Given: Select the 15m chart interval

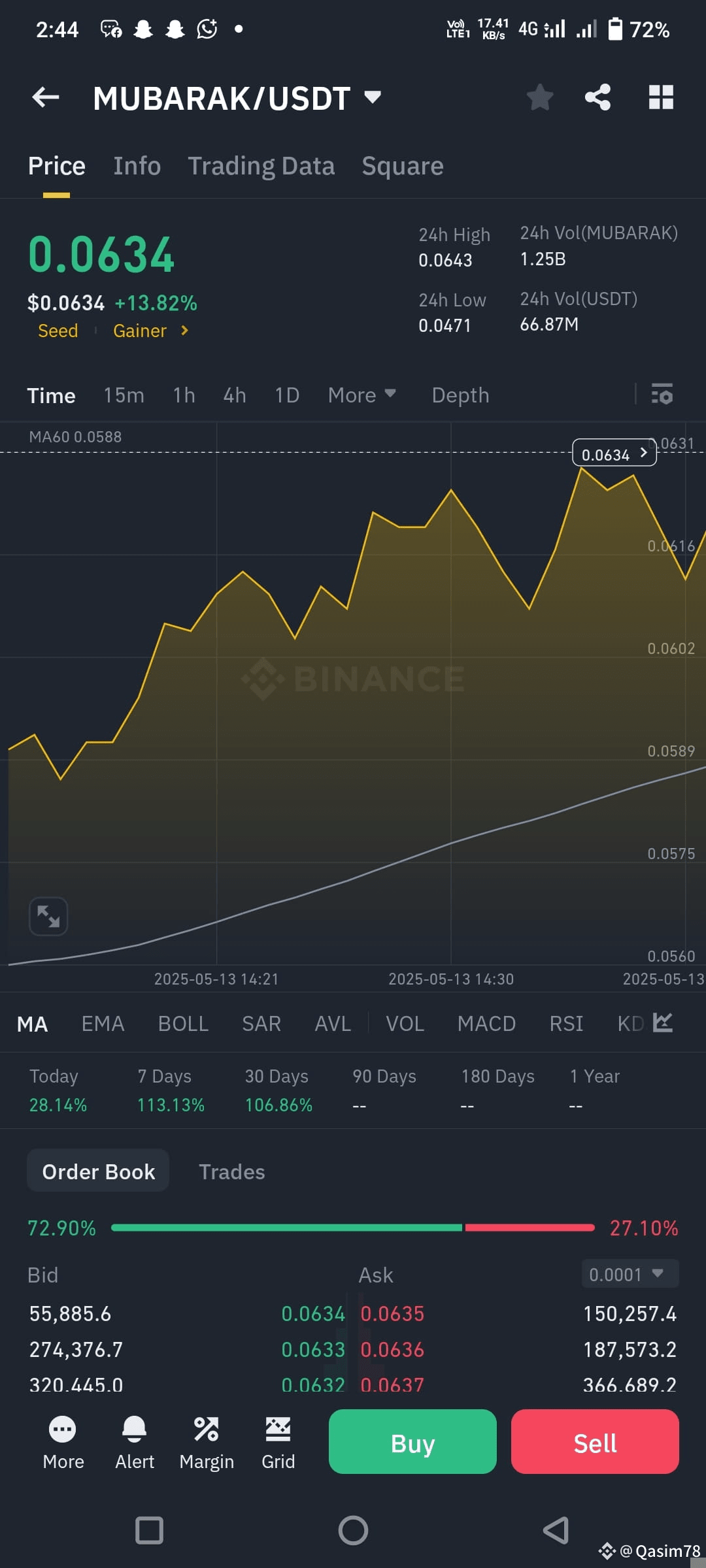Looking at the screenshot, I should [124, 395].
